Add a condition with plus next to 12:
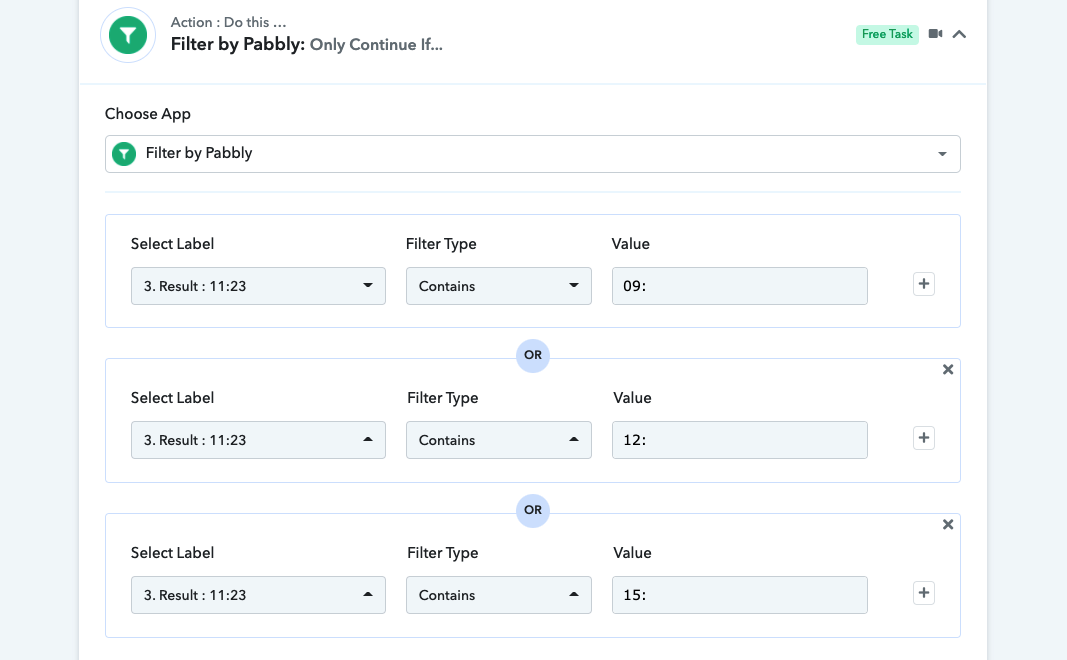The width and height of the screenshot is (1067, 660). pos(923,438)
